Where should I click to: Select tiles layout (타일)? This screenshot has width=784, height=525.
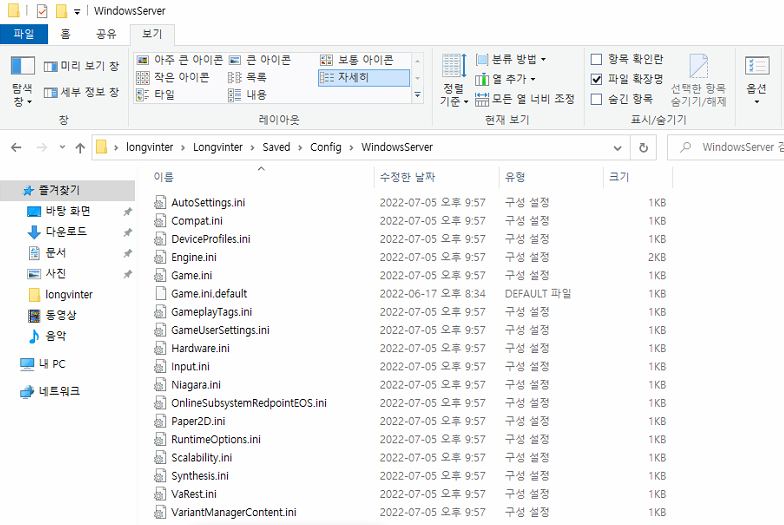(156, 95)
